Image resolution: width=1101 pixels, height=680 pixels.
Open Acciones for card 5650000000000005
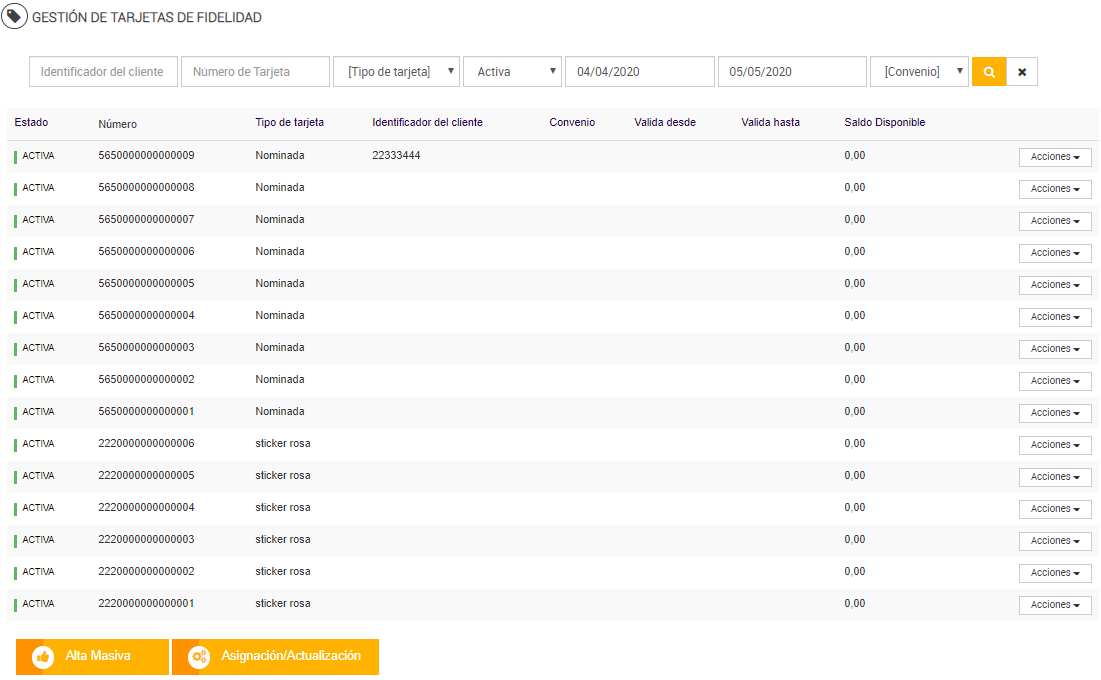click(1055, 285)
